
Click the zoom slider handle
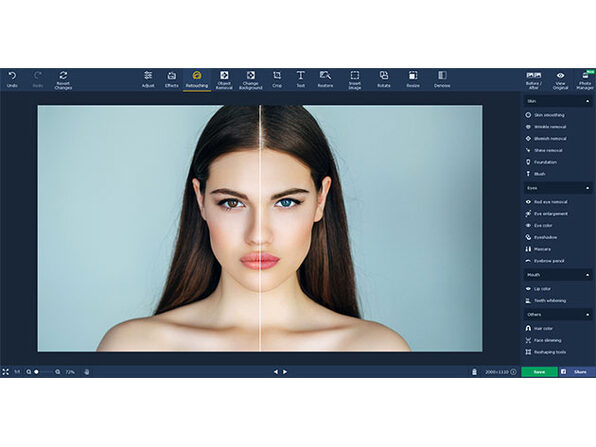point(36,372)
